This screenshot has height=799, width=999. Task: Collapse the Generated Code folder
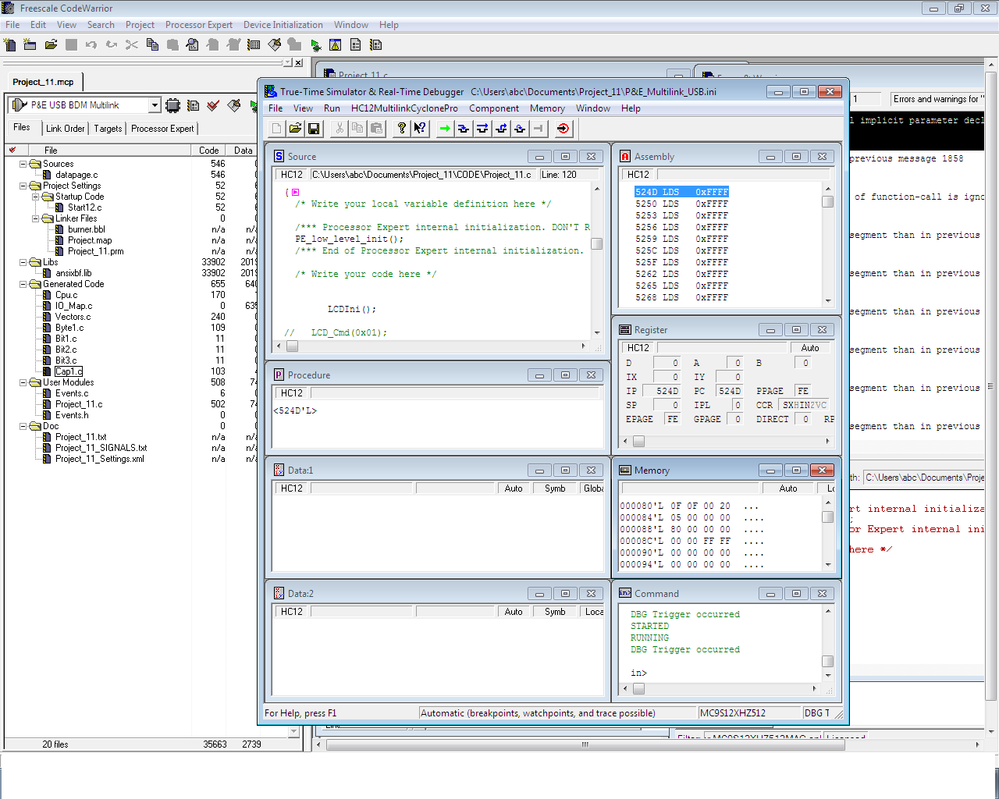pyautogui.click(x=24, y=284)
